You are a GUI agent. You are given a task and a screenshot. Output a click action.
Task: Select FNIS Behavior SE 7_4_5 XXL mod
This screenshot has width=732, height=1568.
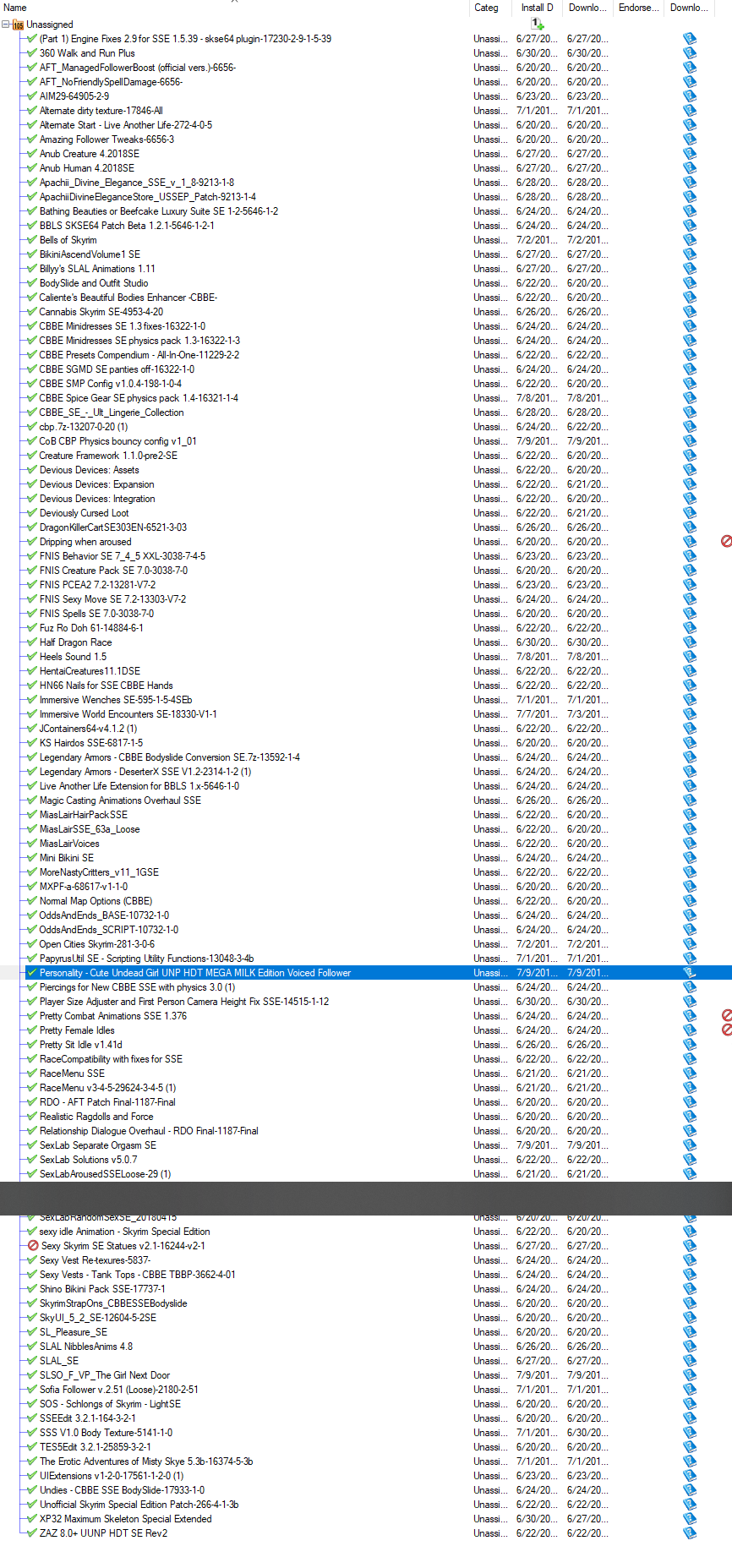pyautogui.click(x=123, y=556)
